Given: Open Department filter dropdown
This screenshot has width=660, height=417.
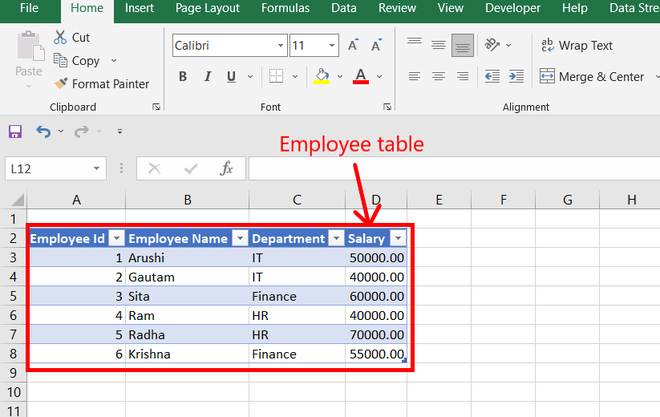Looking at the screenshot, I should click(x=336, y=239).
